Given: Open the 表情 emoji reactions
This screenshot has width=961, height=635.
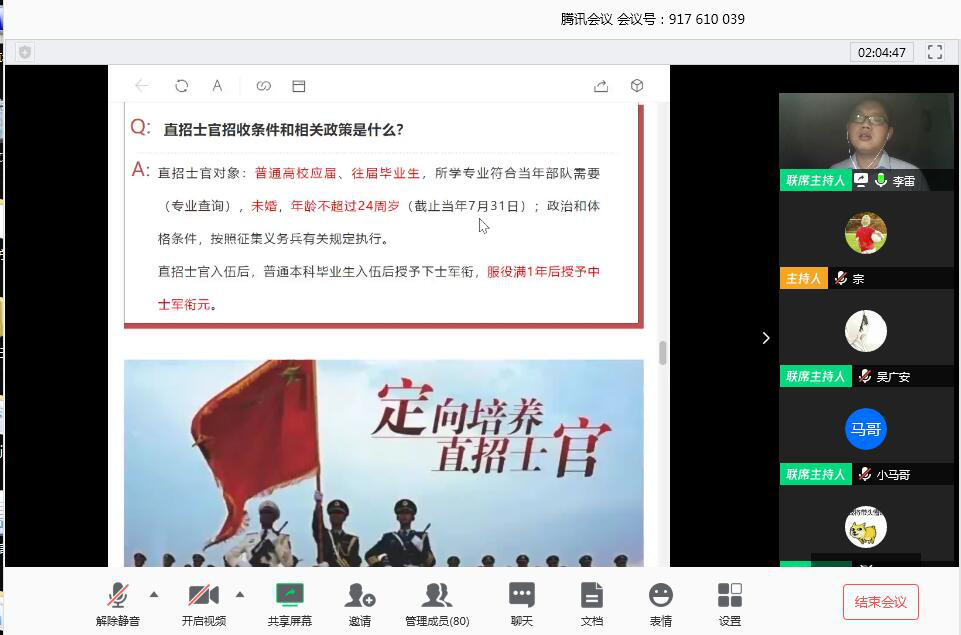Looking at the screenshot, I should point(661,604).
